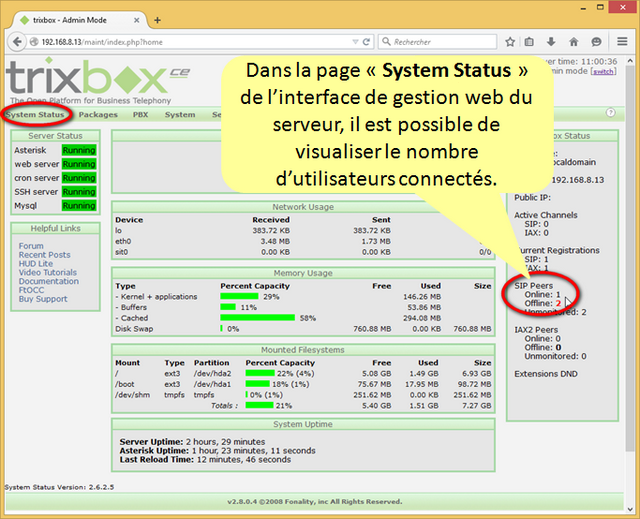The image size is (640, 519).
Task: Click the /boot mount row label
Action: (x=124, y=384)
